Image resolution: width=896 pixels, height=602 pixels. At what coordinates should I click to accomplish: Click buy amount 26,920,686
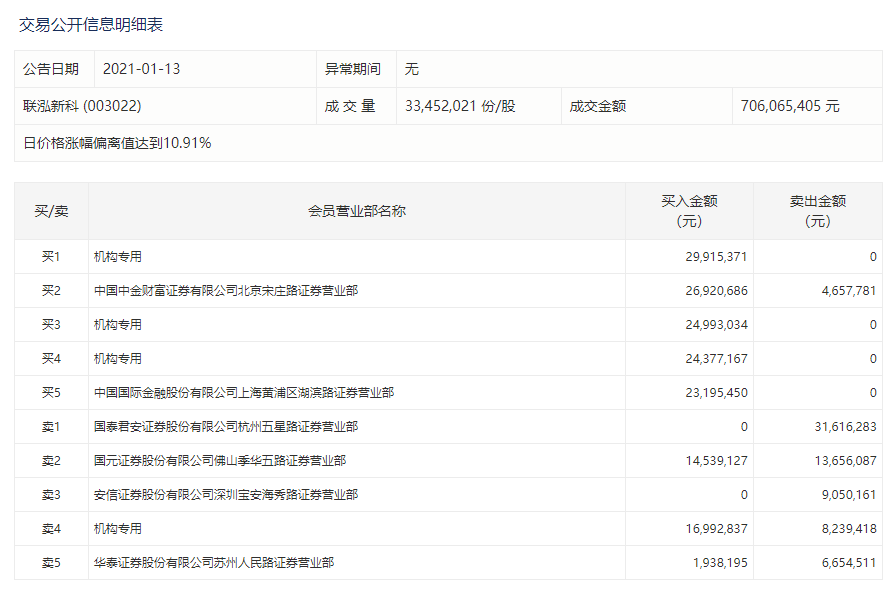click(717, 291)
